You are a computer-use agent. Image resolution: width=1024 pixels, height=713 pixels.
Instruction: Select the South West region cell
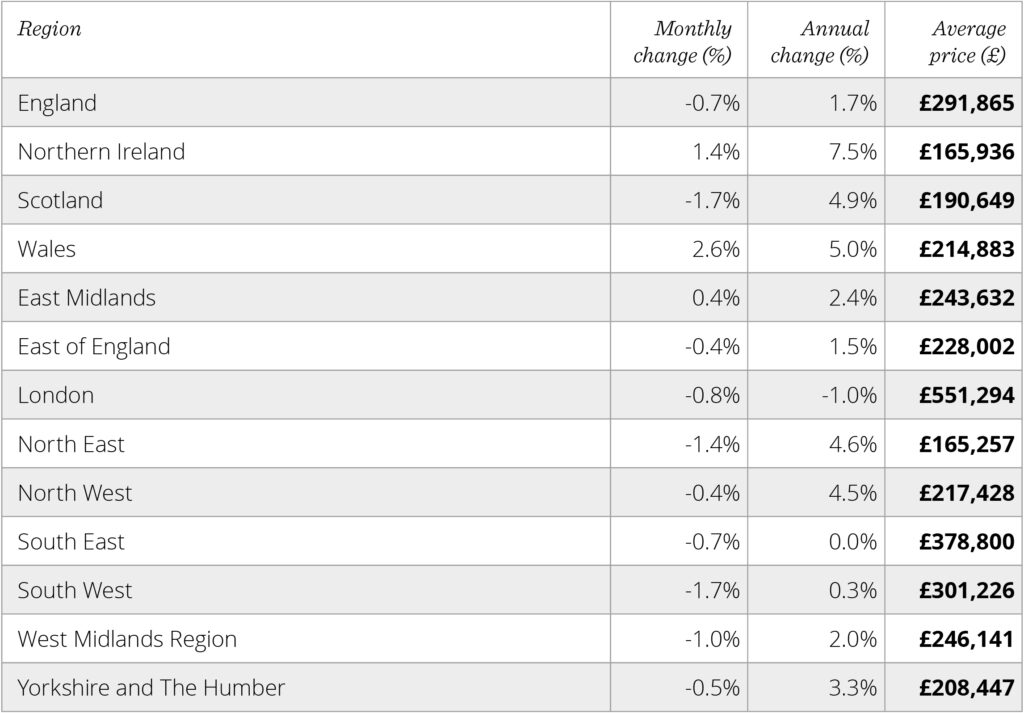[x=75, y=590]
